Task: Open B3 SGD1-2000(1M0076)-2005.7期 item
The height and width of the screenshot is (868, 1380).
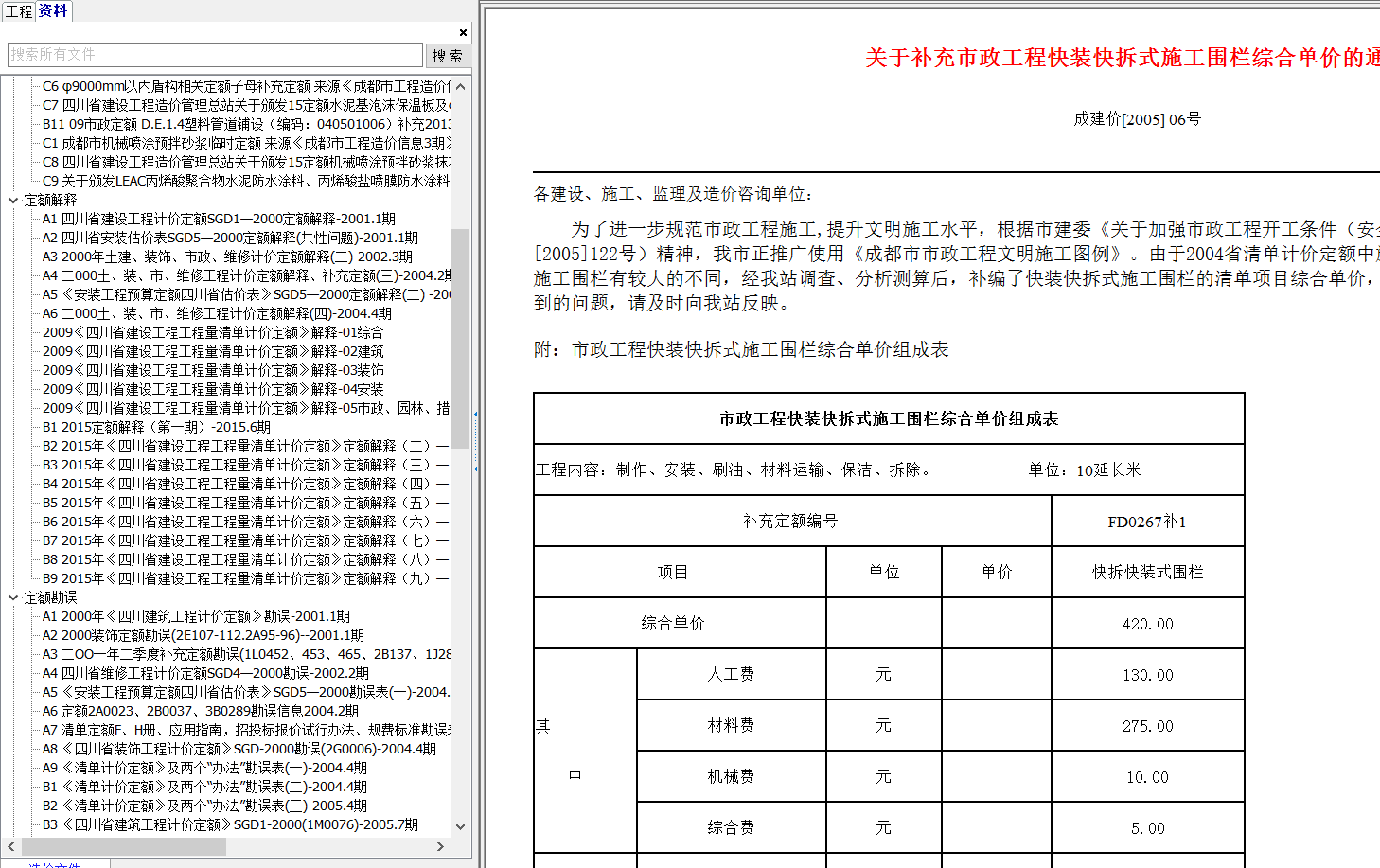Action: 230,824
